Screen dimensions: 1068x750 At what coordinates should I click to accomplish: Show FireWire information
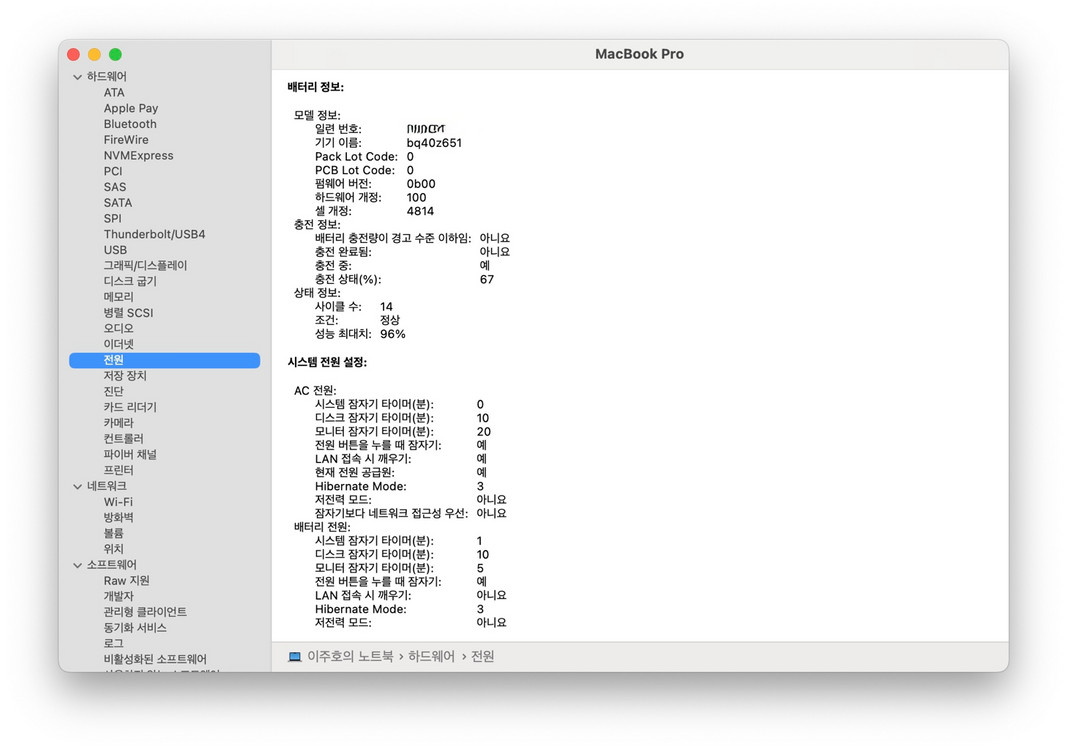click(126, 140)
